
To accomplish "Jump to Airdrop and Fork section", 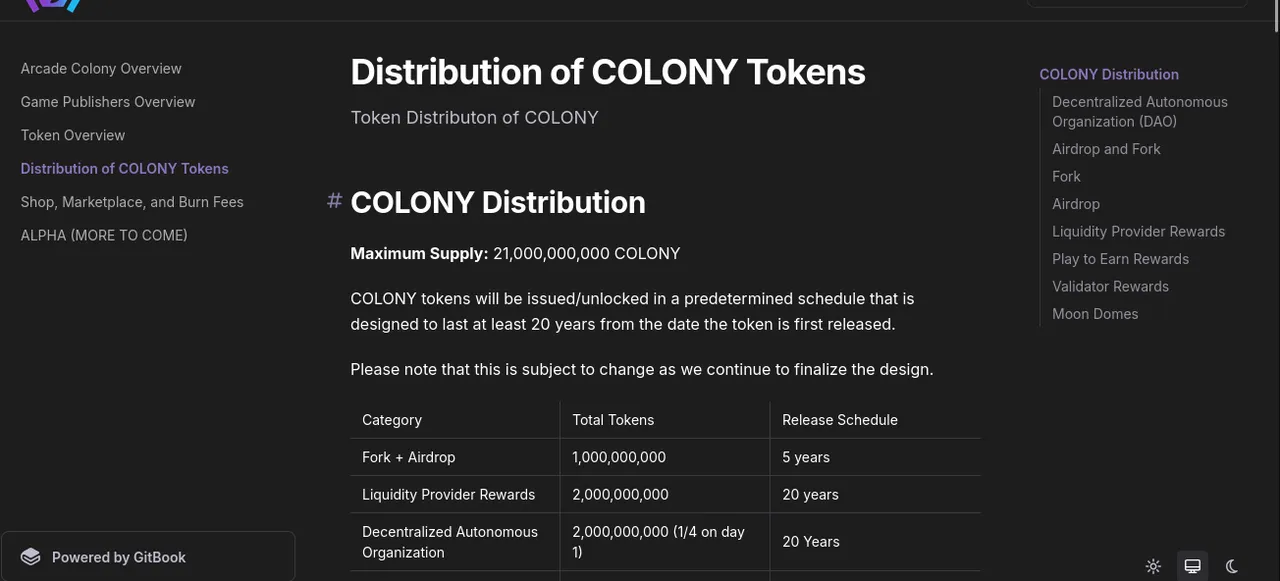I will pyautogui.click(x=1106, y=149).
